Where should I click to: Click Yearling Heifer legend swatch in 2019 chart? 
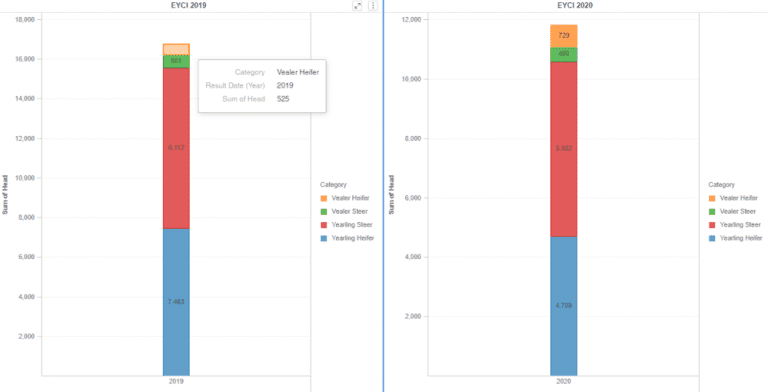coord(324,238)
